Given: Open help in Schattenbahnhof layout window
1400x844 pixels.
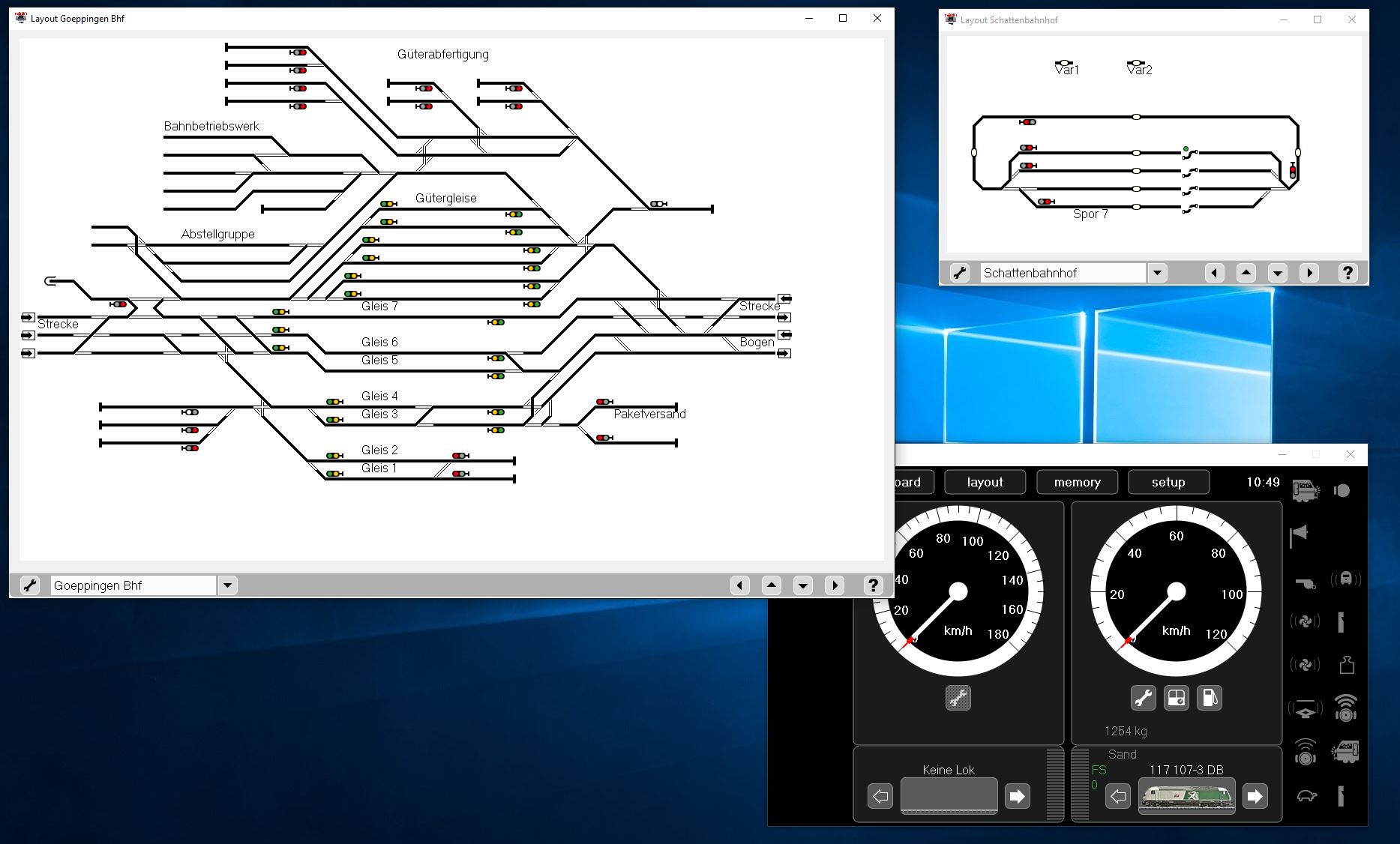Looking at the screenshot, I should 1348,273.
